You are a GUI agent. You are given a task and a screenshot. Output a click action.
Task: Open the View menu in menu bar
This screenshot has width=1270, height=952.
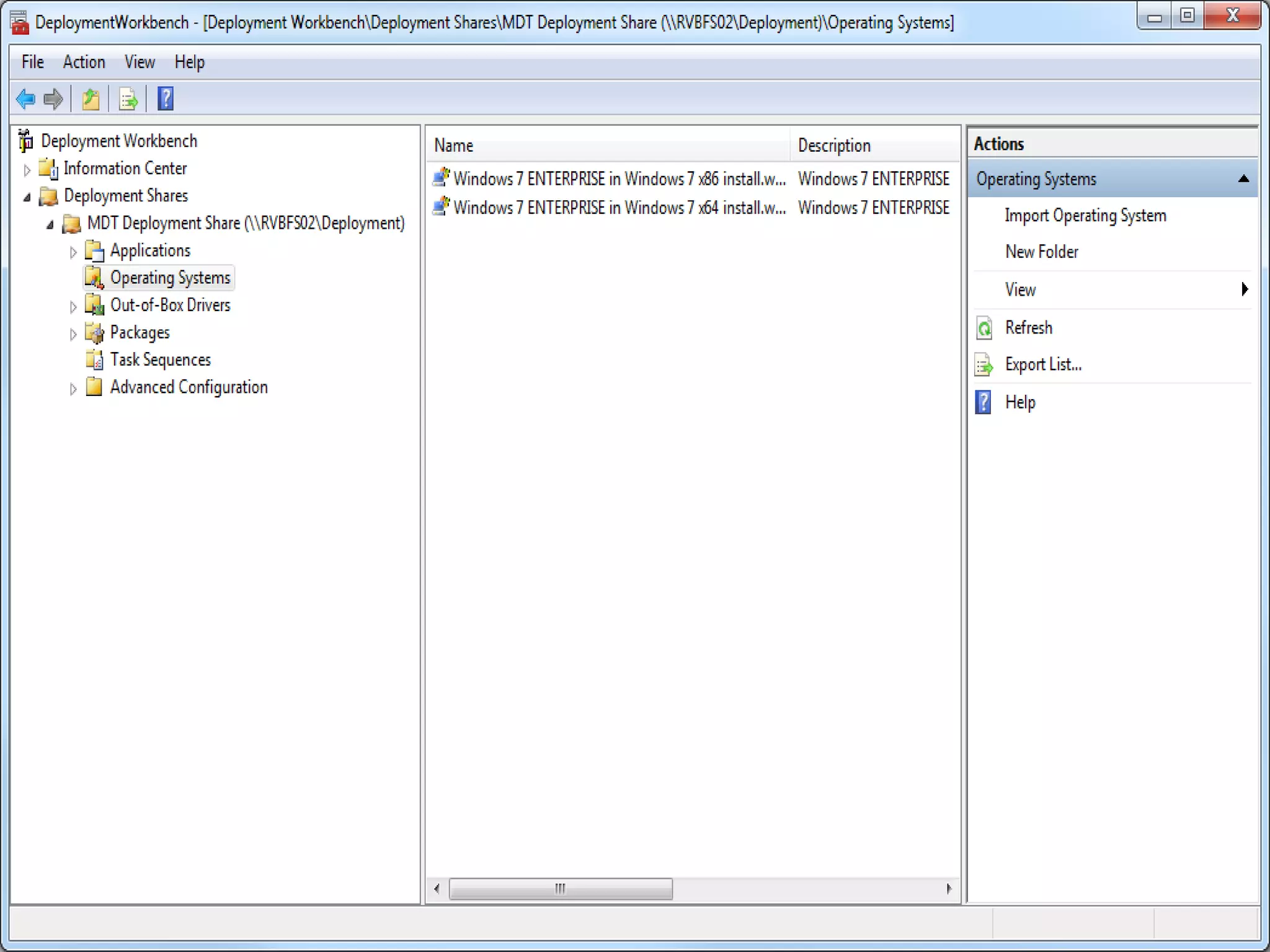coord(140,62)
